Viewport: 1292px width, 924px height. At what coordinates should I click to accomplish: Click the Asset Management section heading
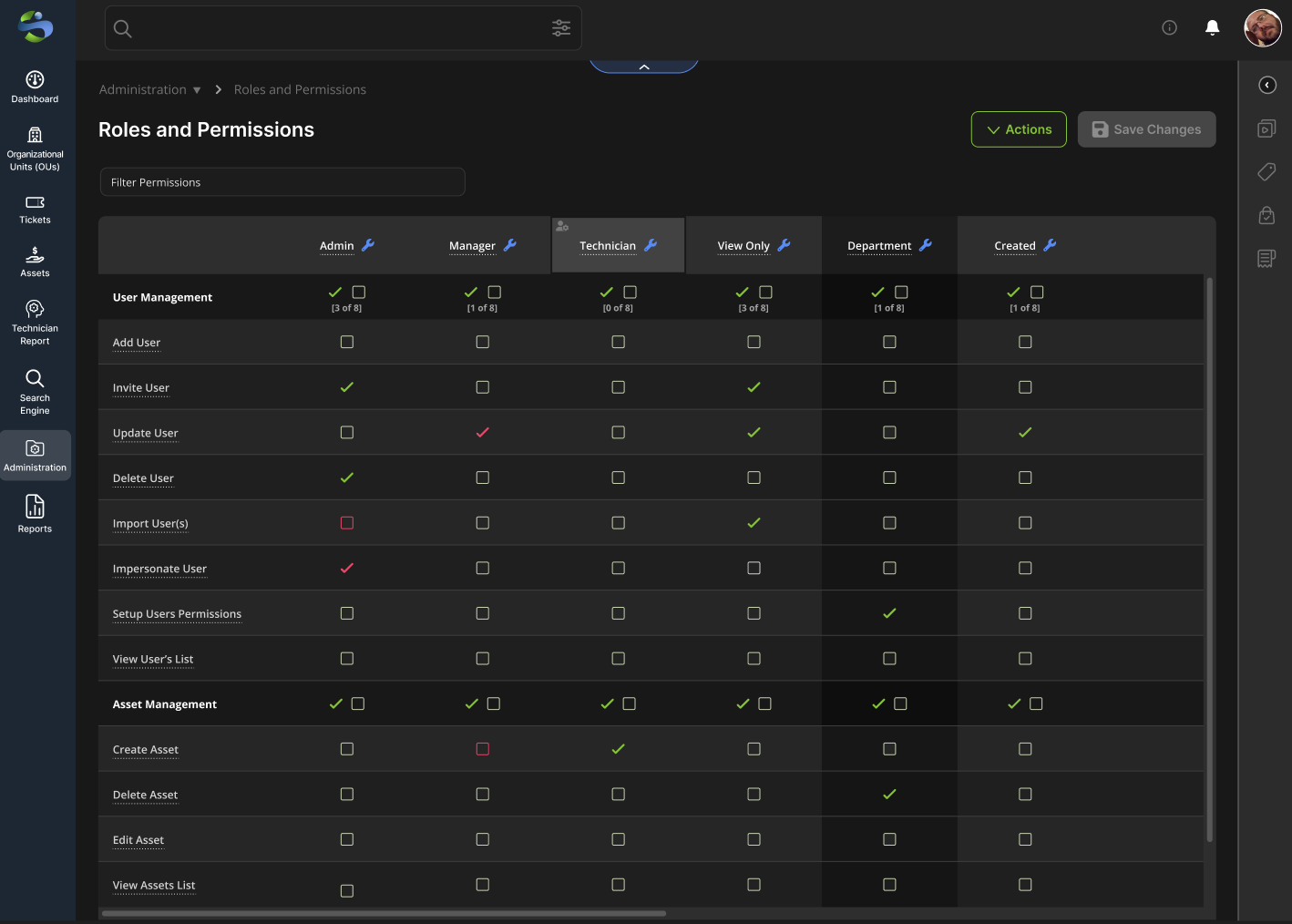(x=165, y=704)
